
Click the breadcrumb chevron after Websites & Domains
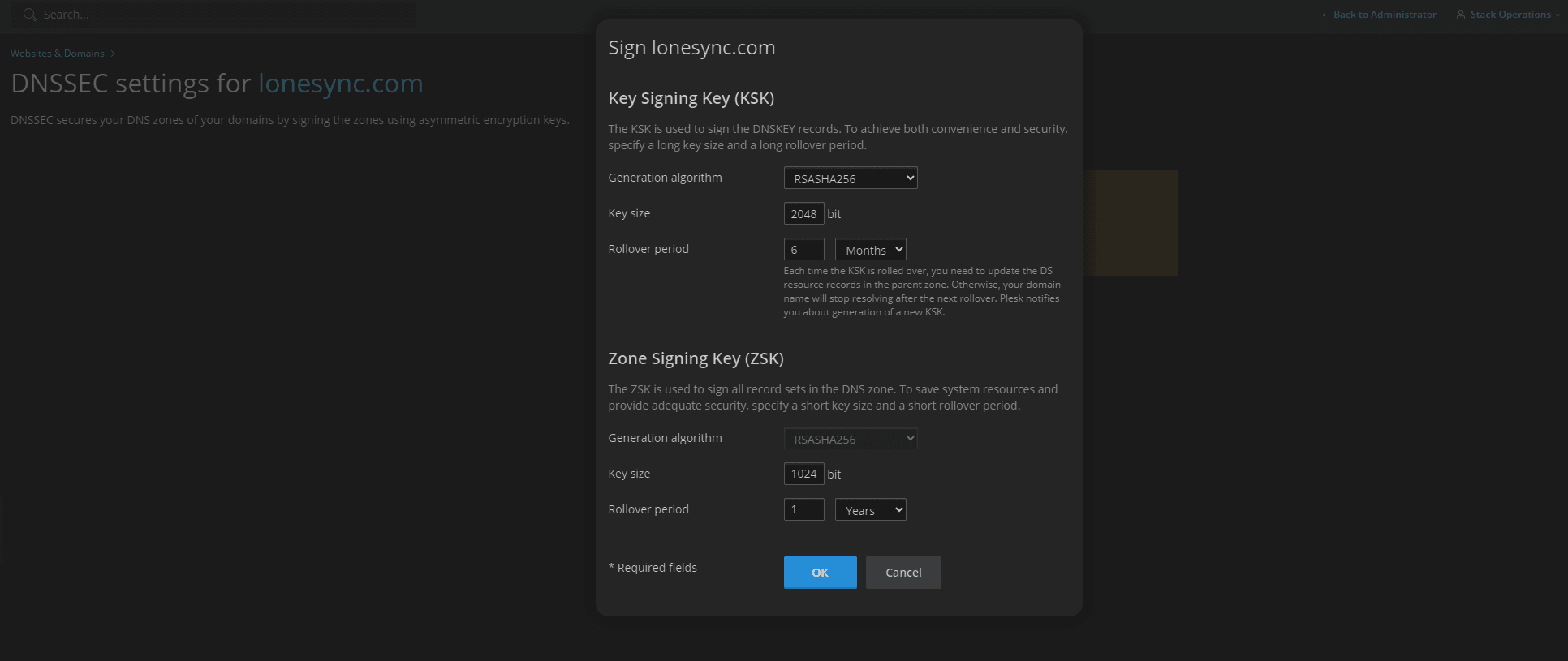[x=113, y=54]
